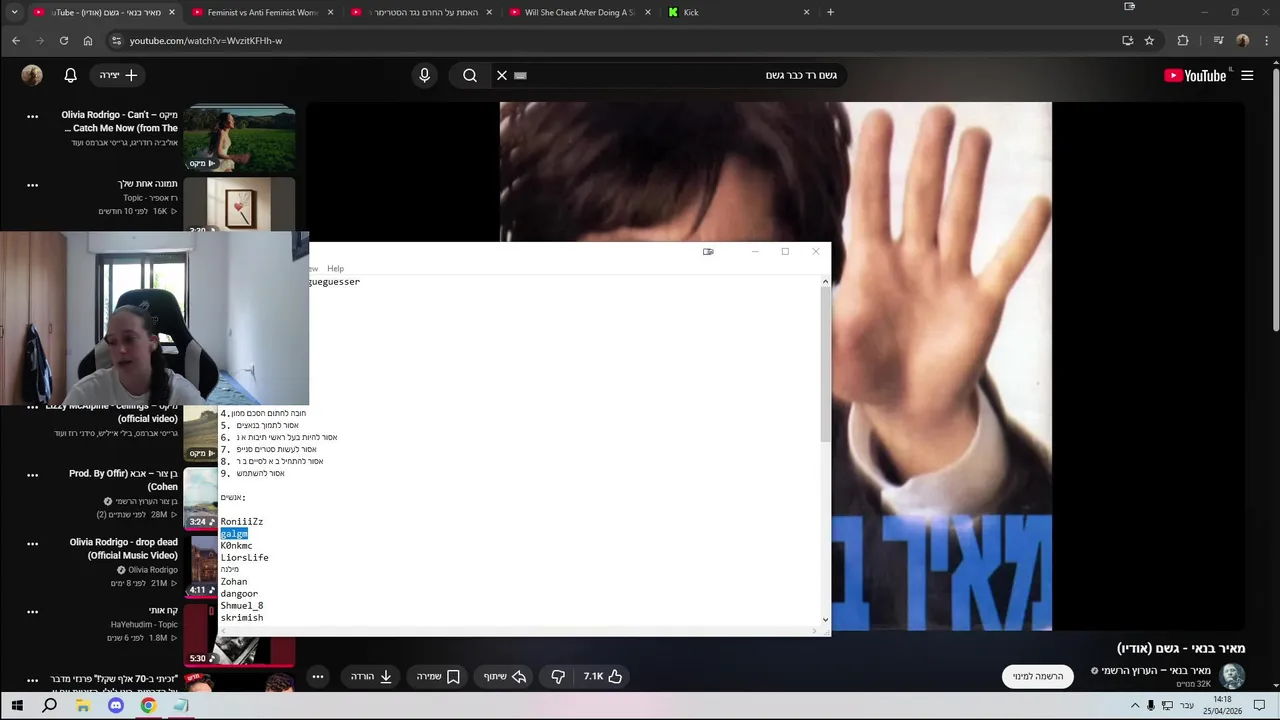
Task: Click the skrimish line in Notepad
Action: pyautogui.click(x=241, y=617)
